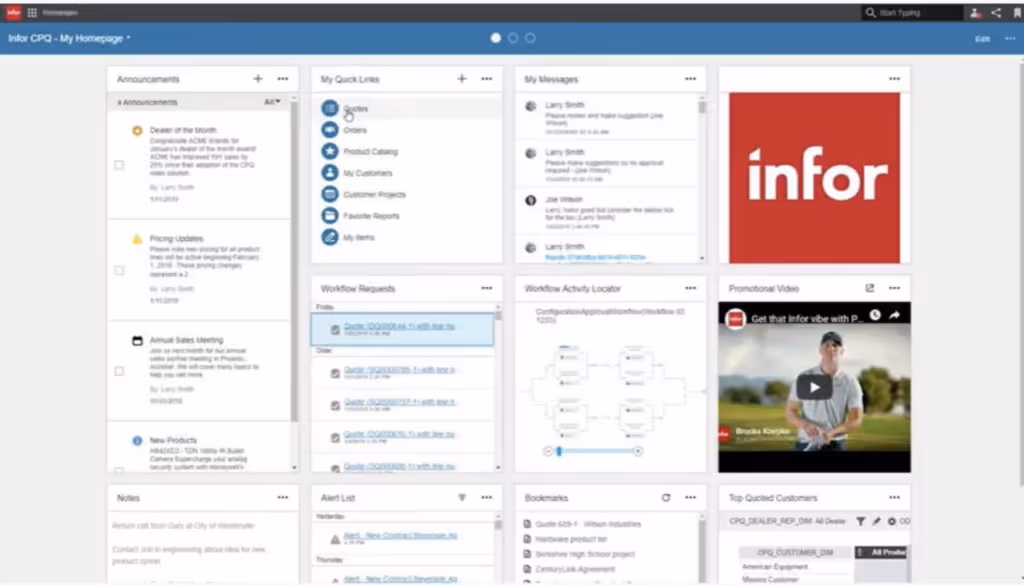The image size is (1024, 585).
Task: Open the highlighted quote in Workflow Requests
Action: (399, 326)
